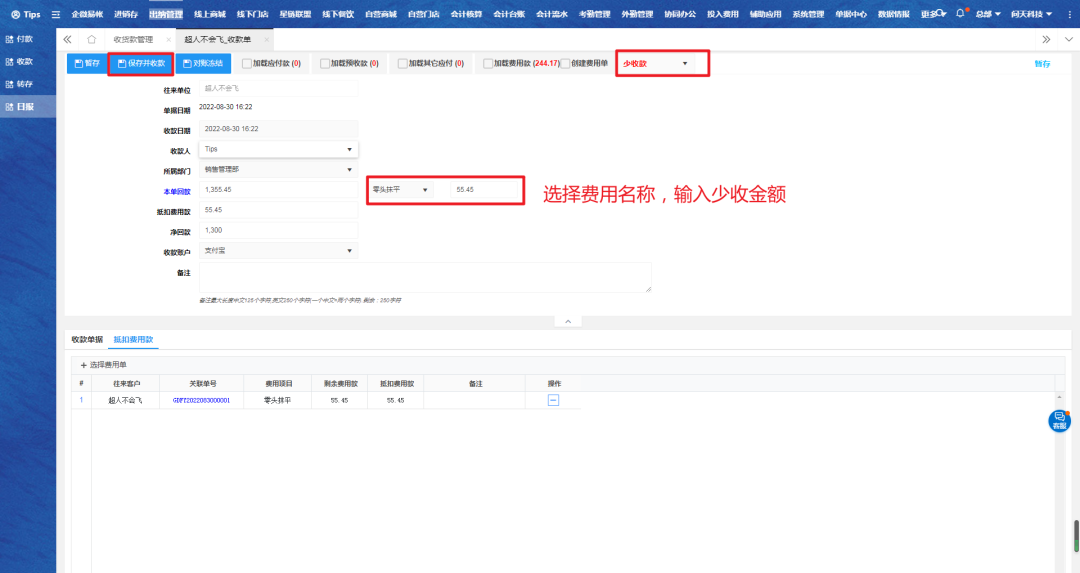
Task: Click the 备注 remarks text area
Action: (x=425, y=277)
